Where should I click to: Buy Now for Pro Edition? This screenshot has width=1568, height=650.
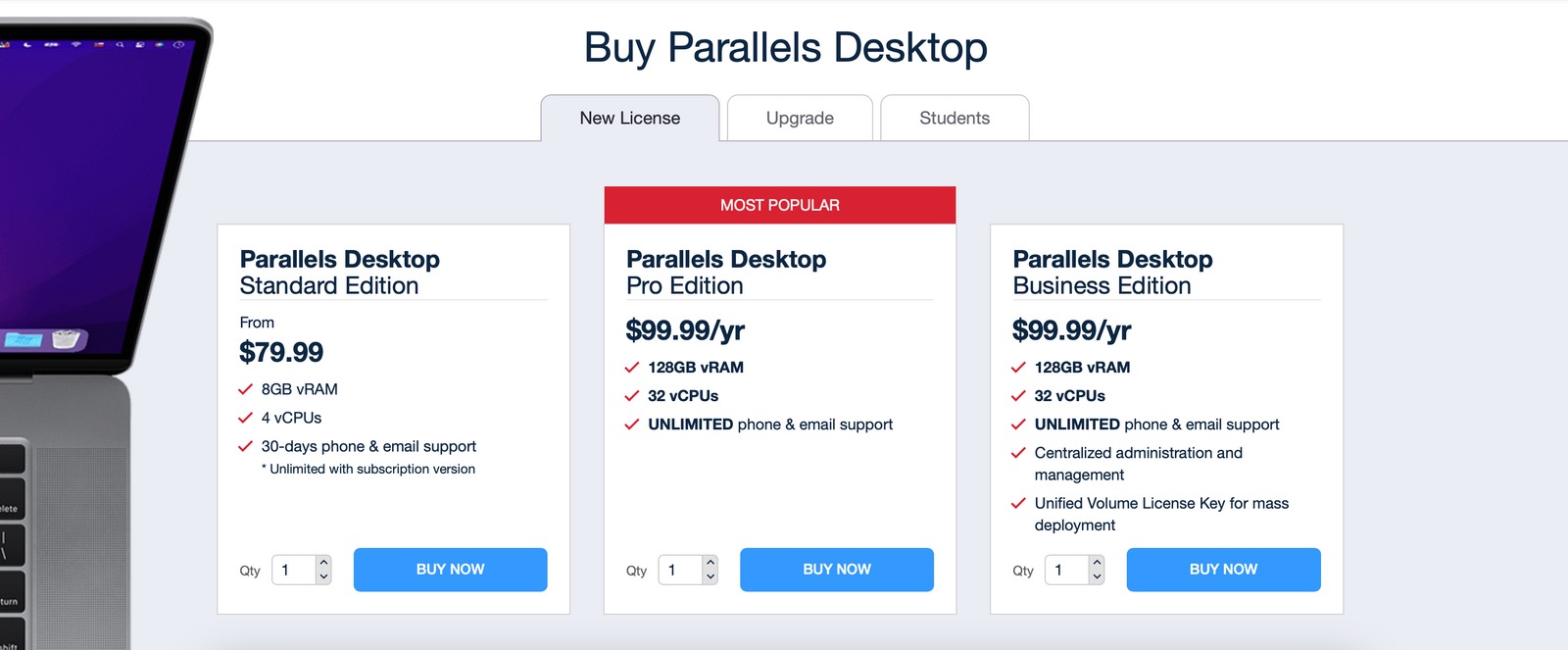tap(837, 570)
